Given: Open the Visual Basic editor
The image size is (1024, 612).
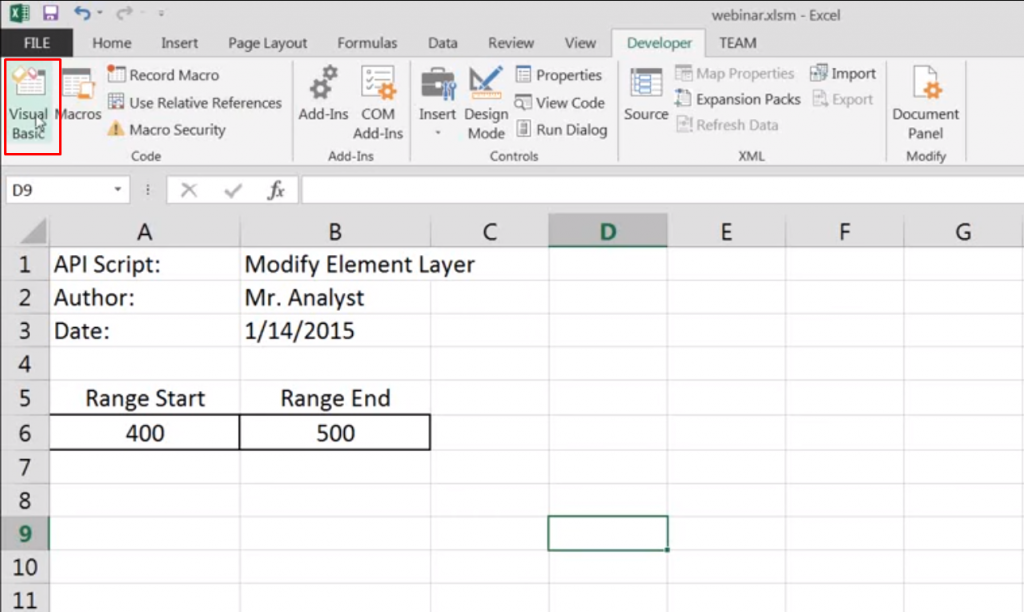Looking at the screenshot, I should click(x=30, y=105).
